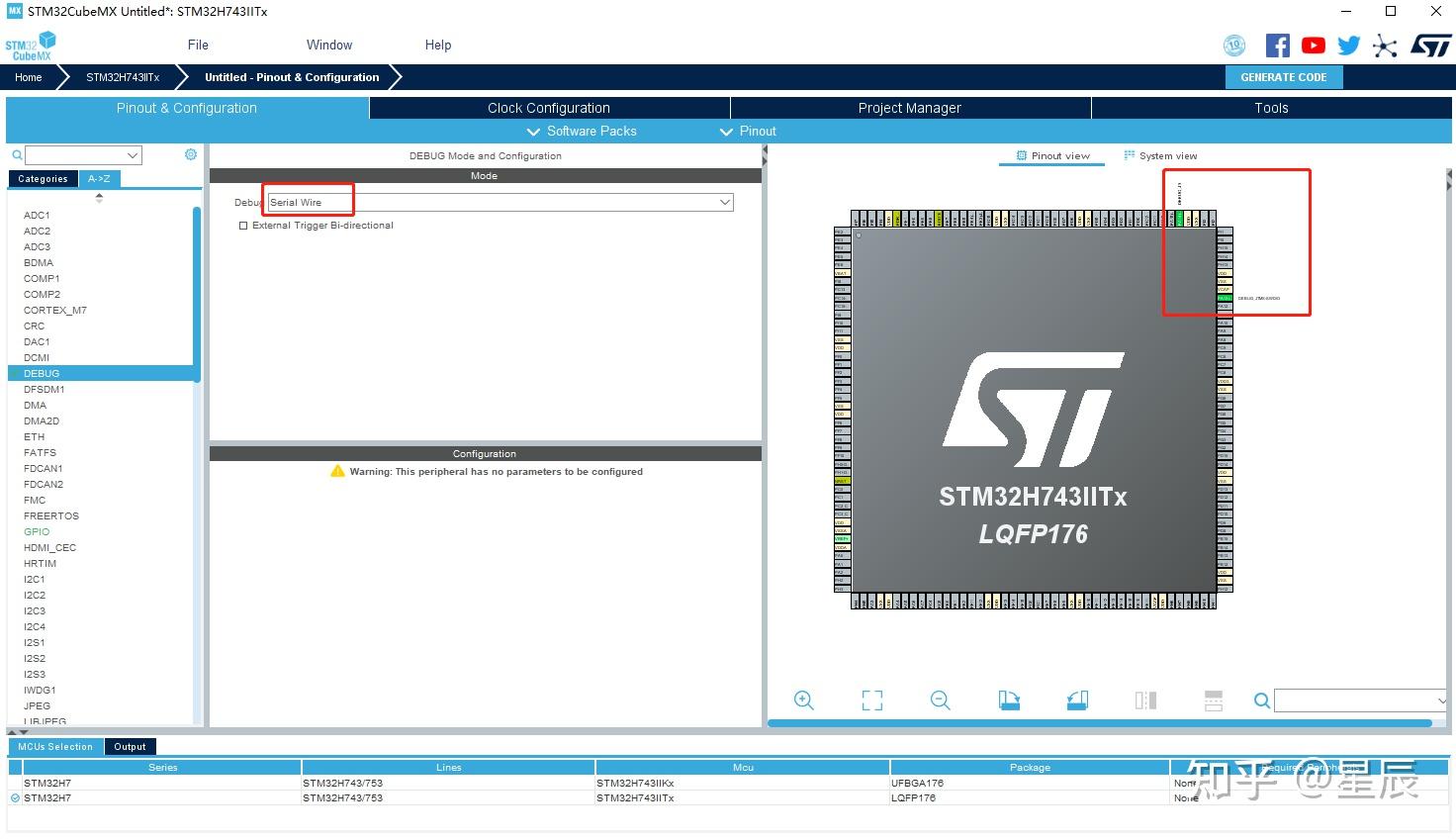Switch to the Categories tab of peripherals
The image size is (1456, 840).
point(43,178)
